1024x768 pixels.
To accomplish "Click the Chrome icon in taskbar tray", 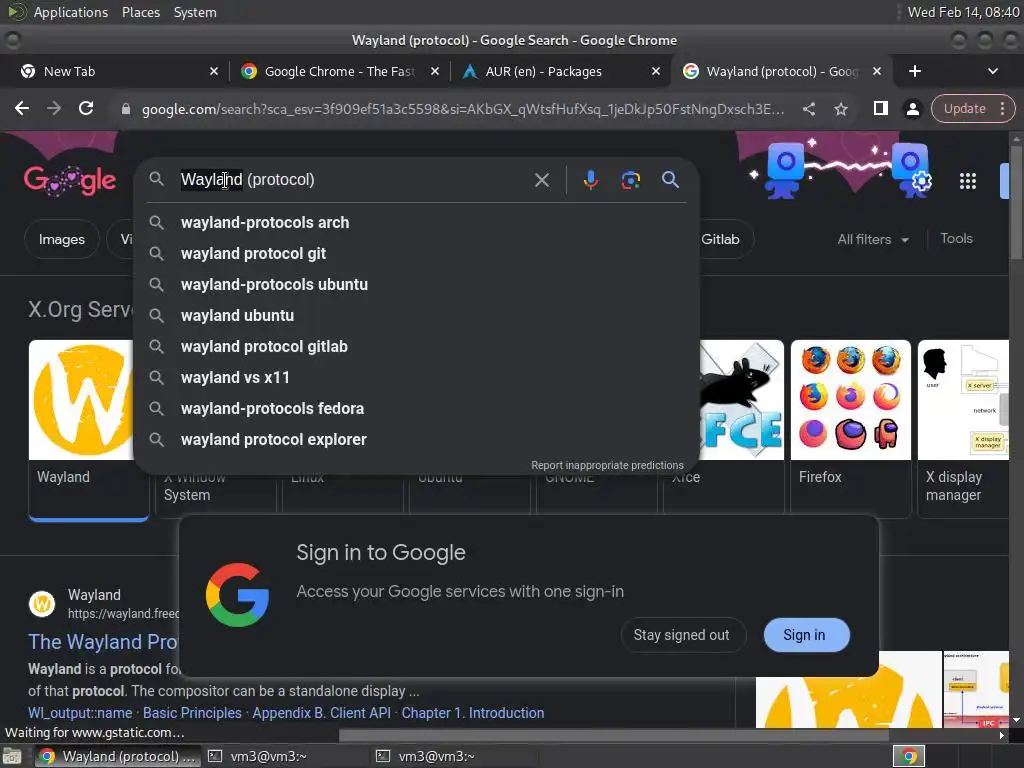I will click(909, 757).
